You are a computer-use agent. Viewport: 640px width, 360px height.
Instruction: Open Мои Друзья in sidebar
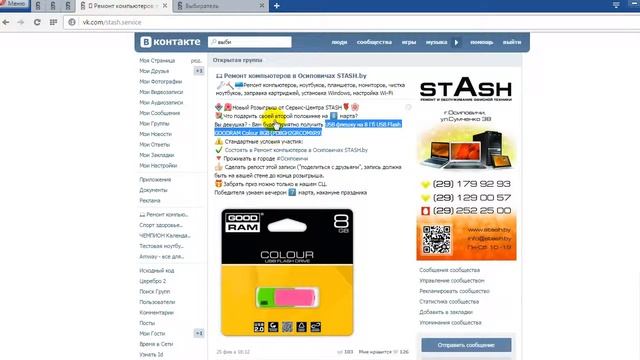154,71
